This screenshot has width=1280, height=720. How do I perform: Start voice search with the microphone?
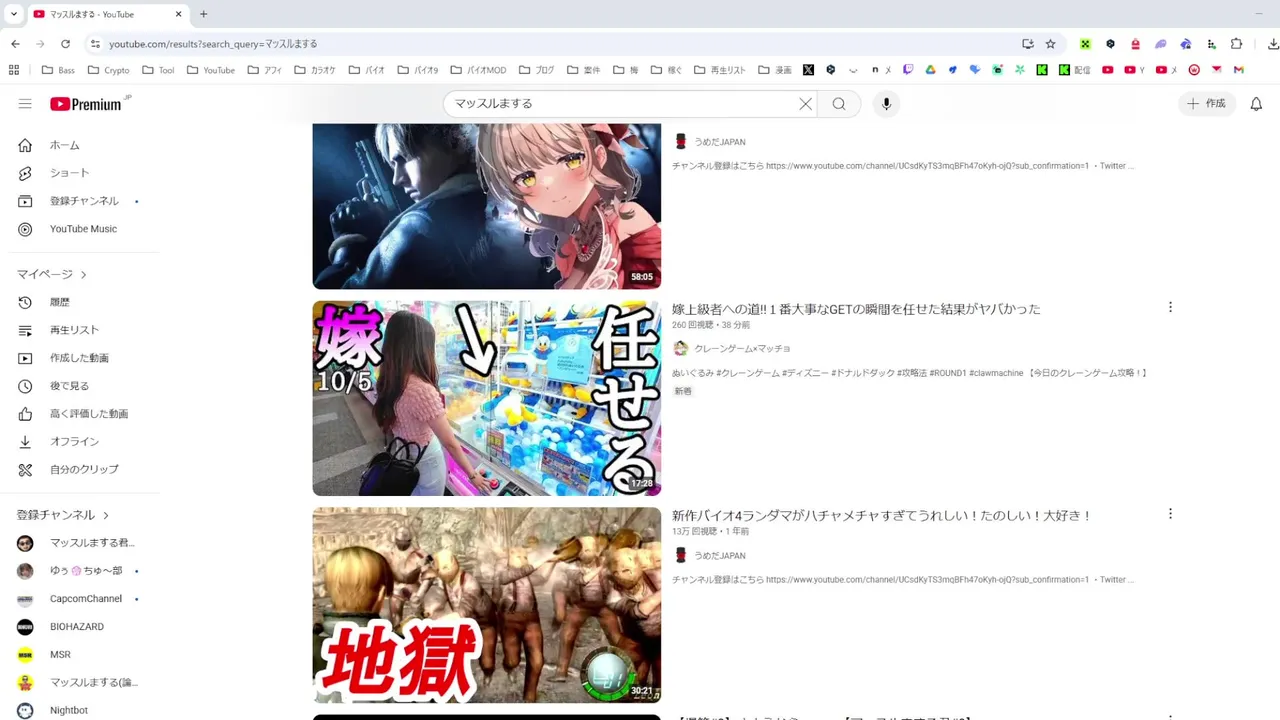pyautogui.click(x=886, y=104)
